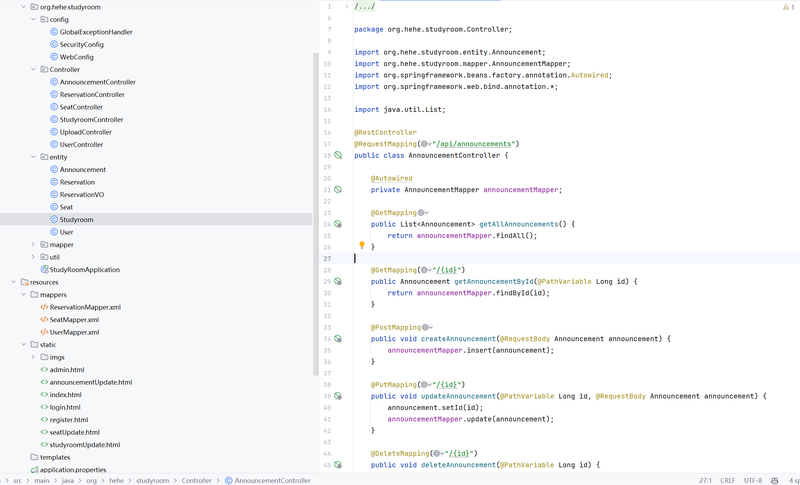Viewport: 800px width, 485px height.
Task: Click the studyroom breadcrumb in navigation bar
Action: [152, 481]
